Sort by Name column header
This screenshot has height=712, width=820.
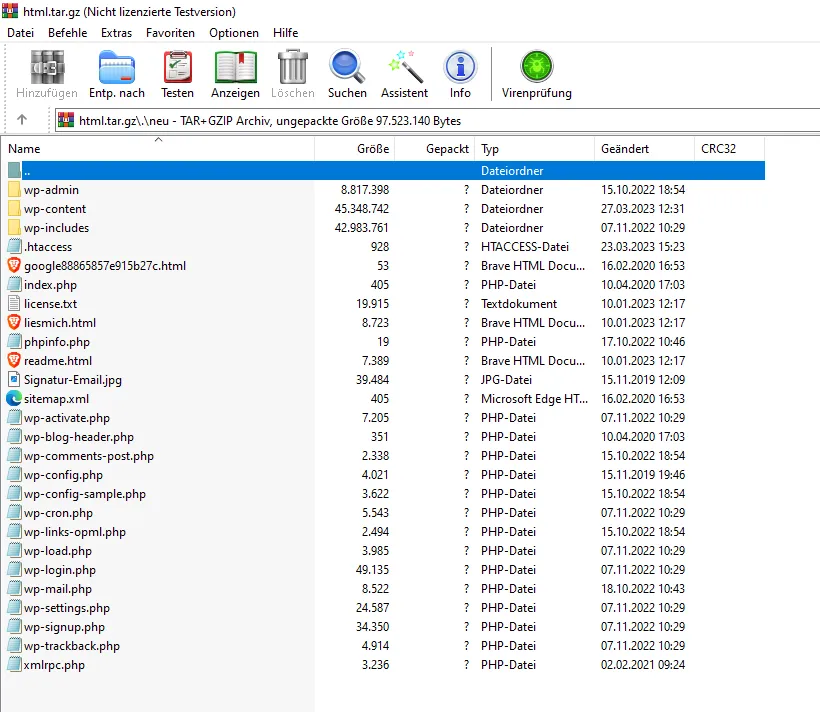(157, 149)
